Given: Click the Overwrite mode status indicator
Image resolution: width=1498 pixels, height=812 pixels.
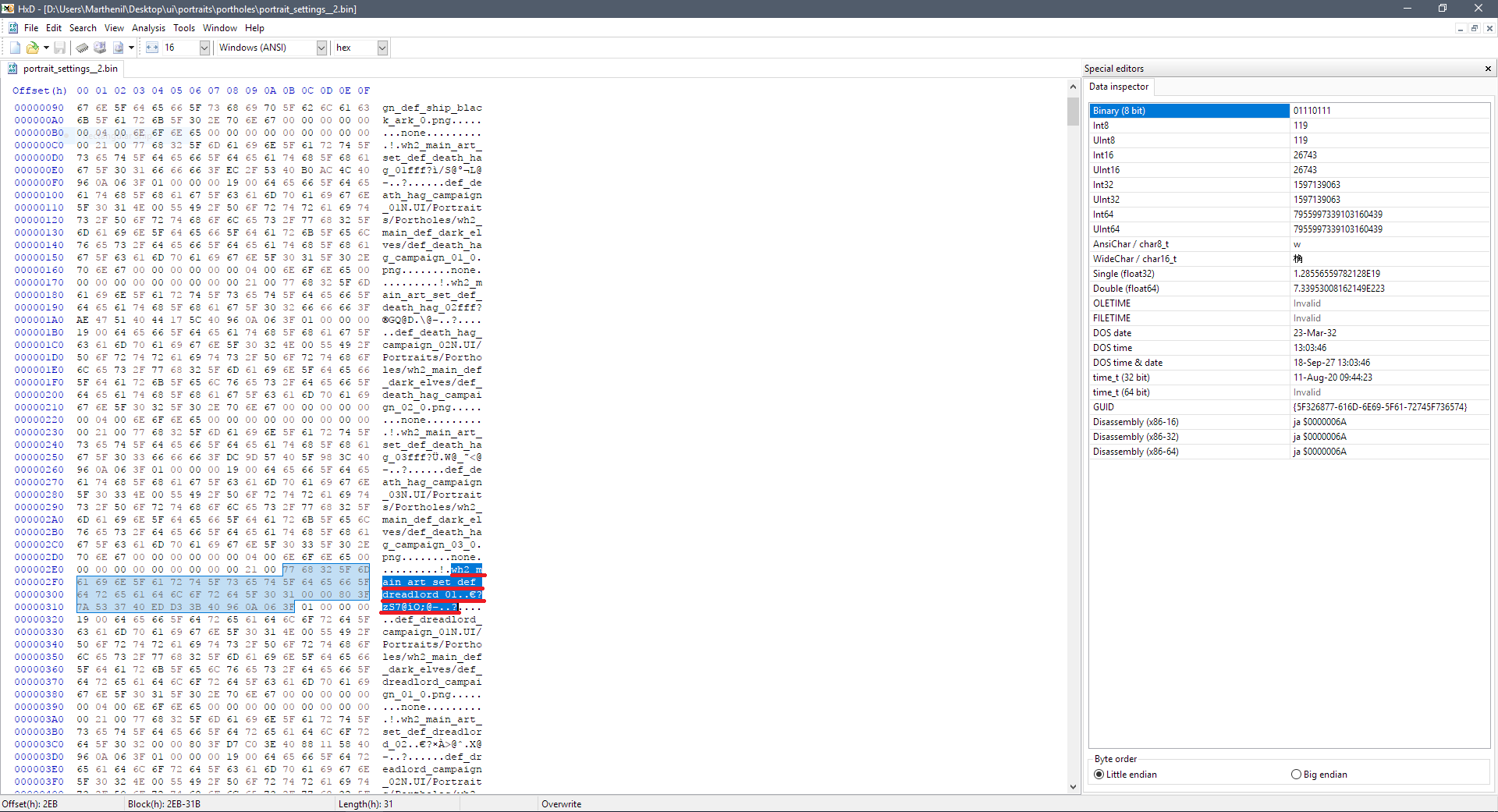Looking at the screenshot, I should (561, 804).
